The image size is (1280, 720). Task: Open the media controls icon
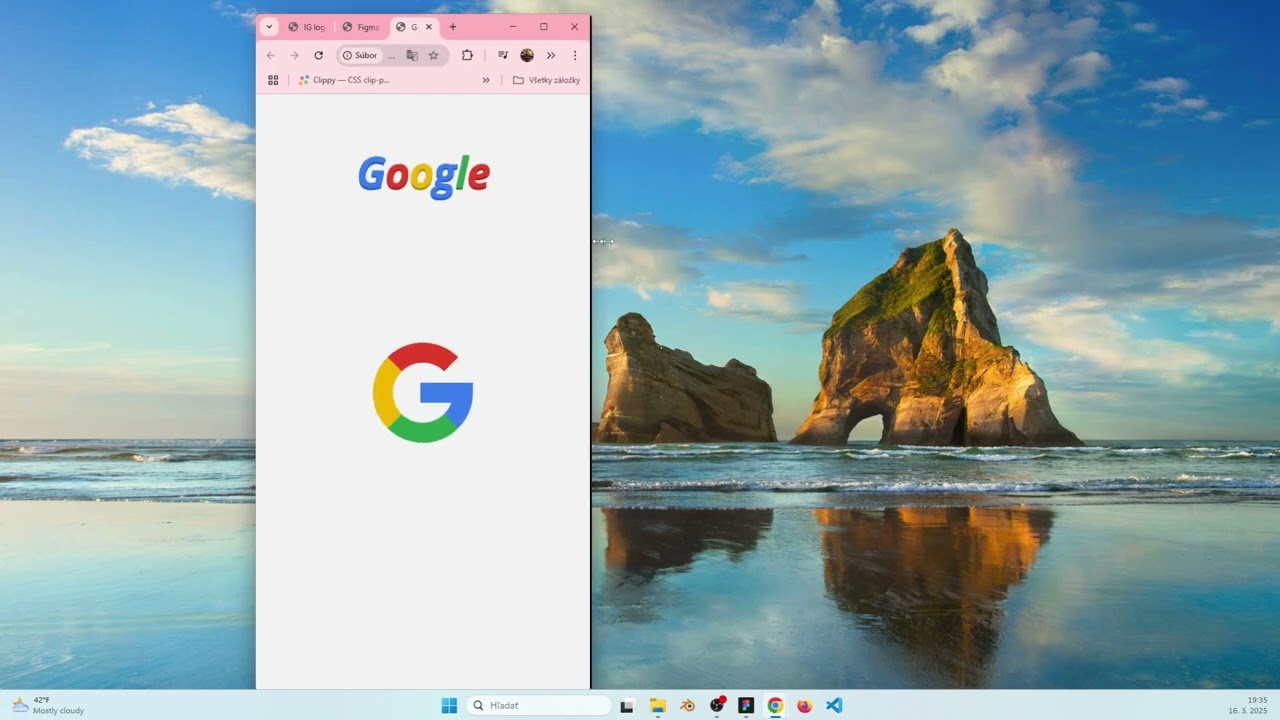(503, 55)
